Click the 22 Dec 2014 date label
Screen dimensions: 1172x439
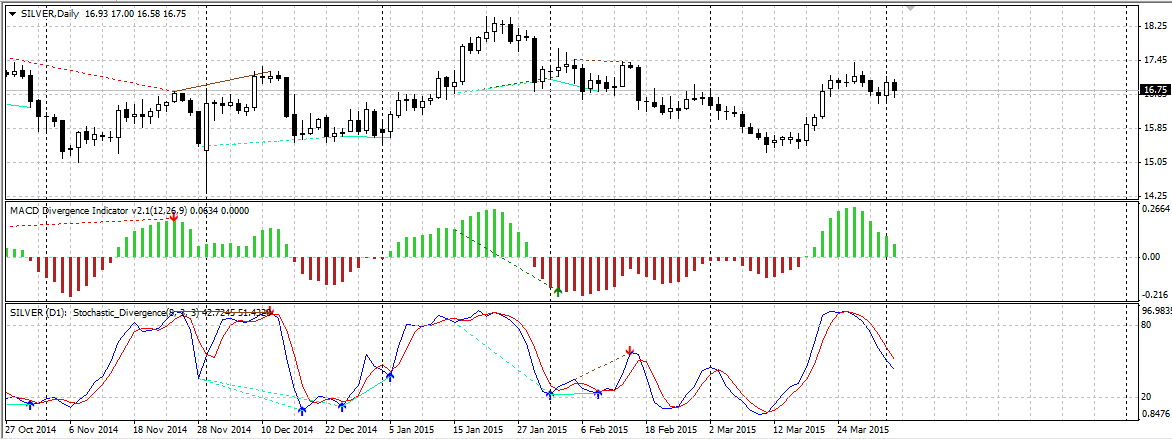352,430
